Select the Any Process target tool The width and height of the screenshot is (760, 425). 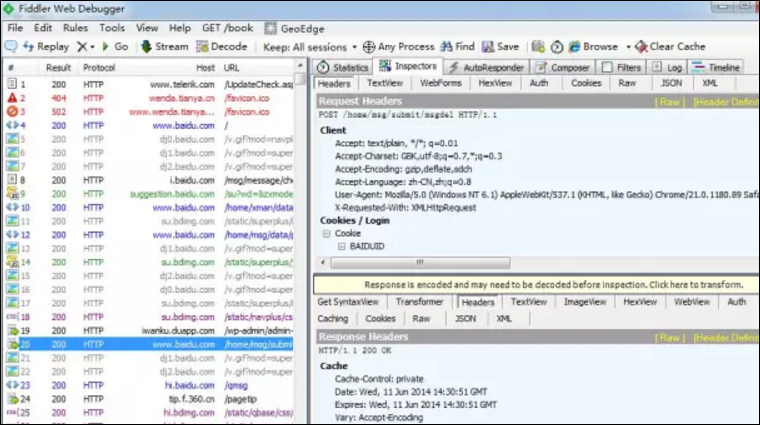click(x=398, y=47)
